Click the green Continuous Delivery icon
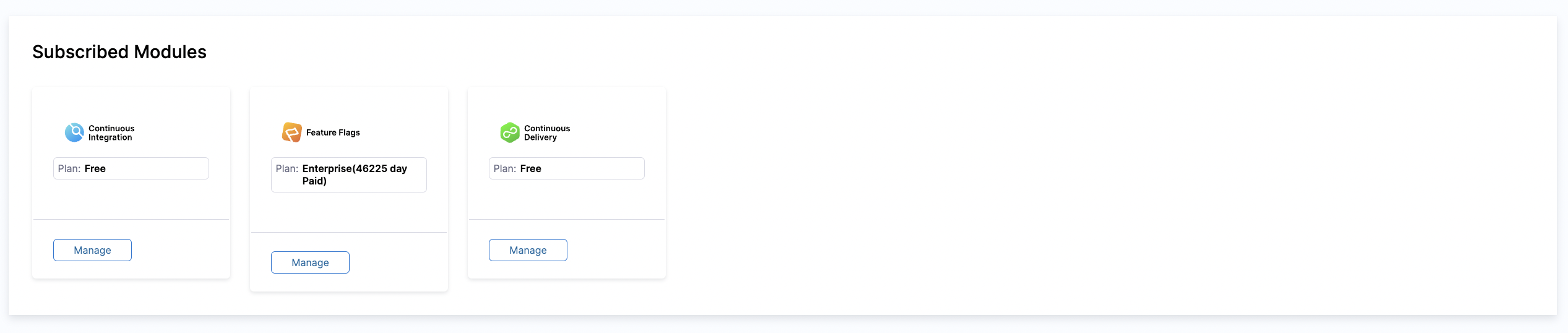 coord(510,132)
